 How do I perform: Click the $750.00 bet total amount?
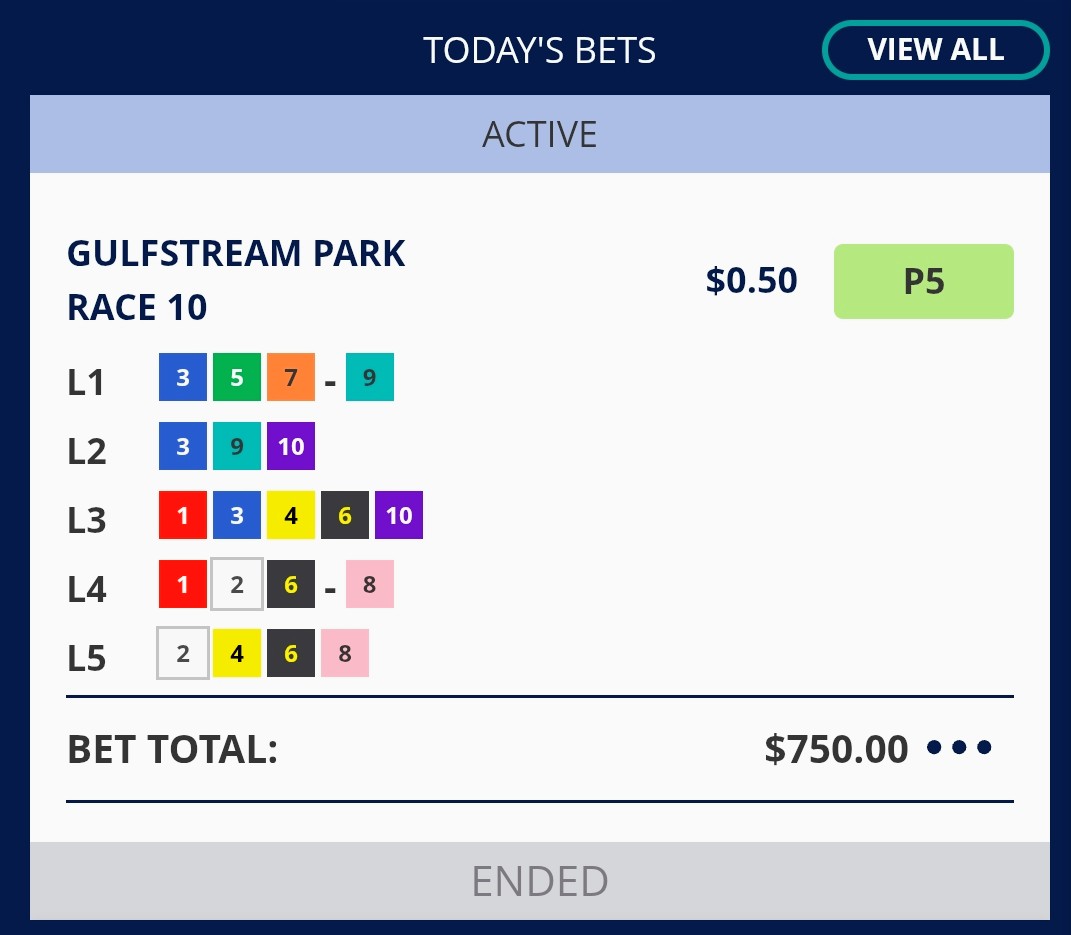(836, 748)
